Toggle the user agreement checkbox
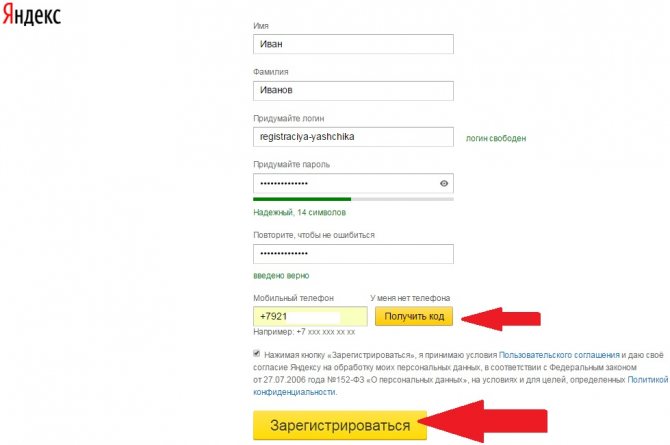Screen dimensions: 670x445 coord(256,354)
